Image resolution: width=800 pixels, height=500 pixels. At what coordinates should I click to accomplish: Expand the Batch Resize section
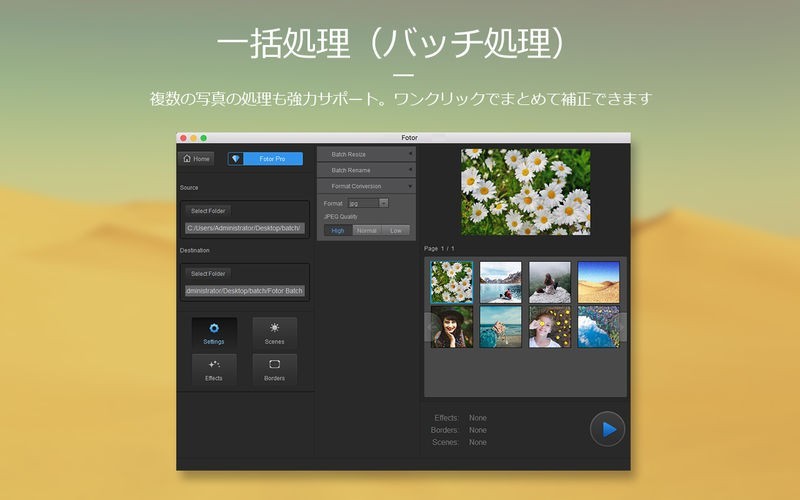367,154
